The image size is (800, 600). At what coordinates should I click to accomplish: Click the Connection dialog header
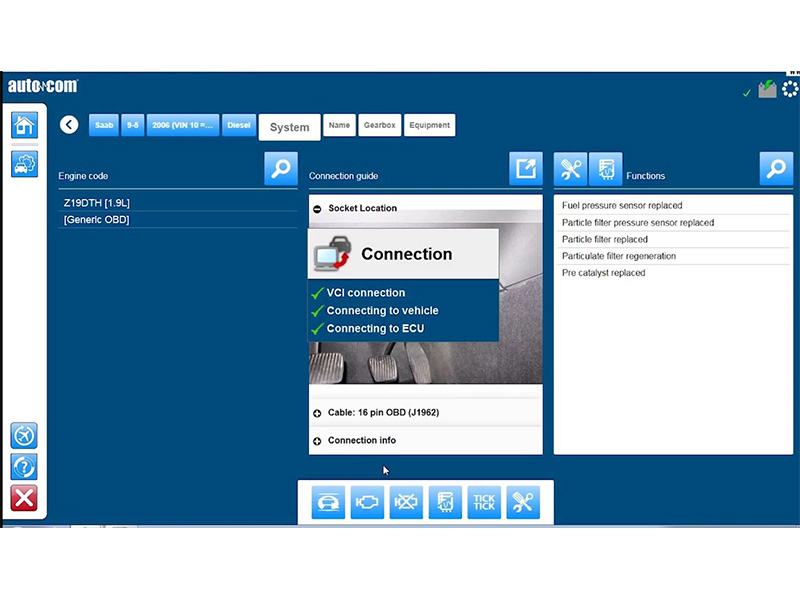[403, 254]
